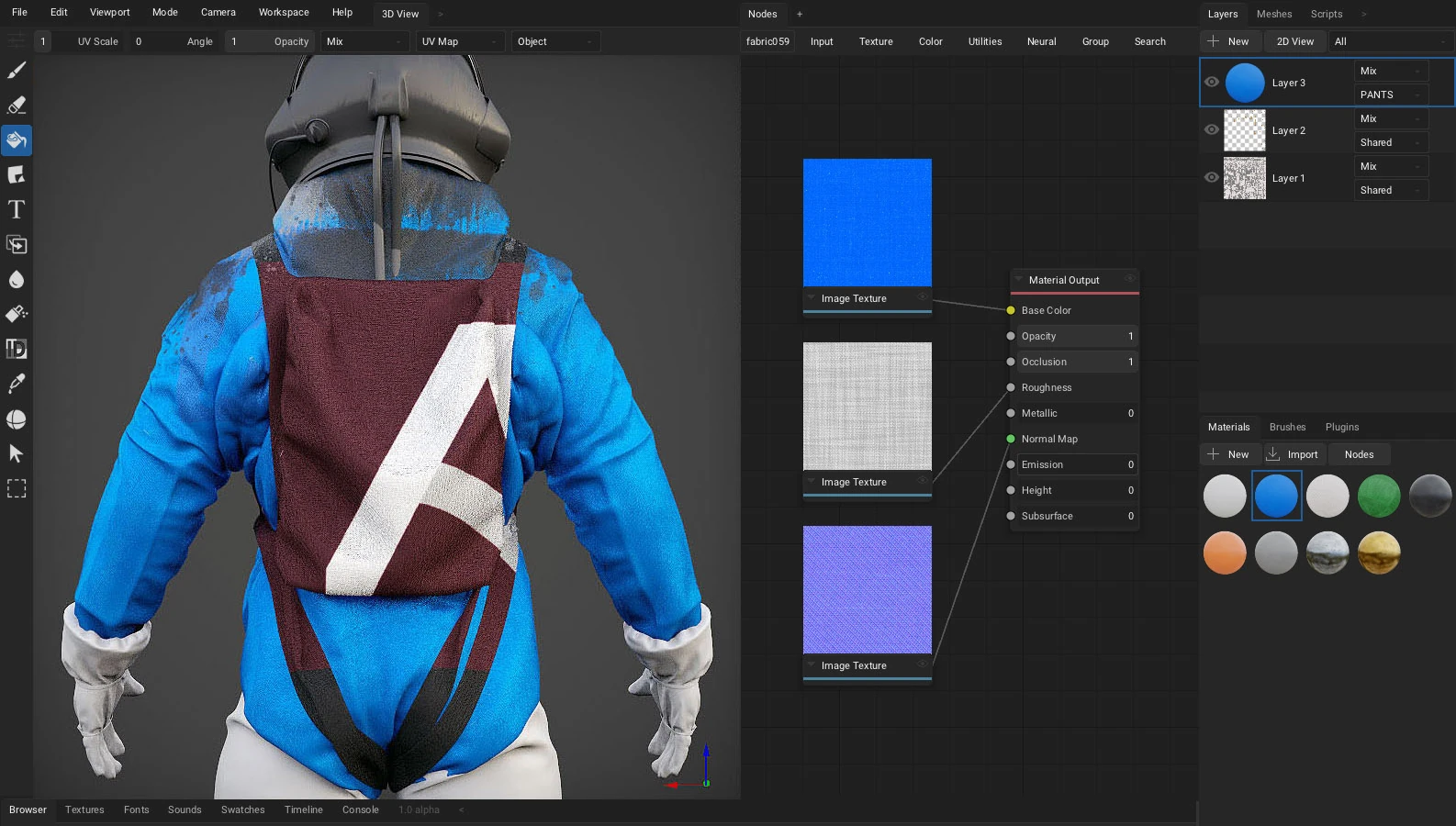Toggle visibility of Layer 3

1212,82
